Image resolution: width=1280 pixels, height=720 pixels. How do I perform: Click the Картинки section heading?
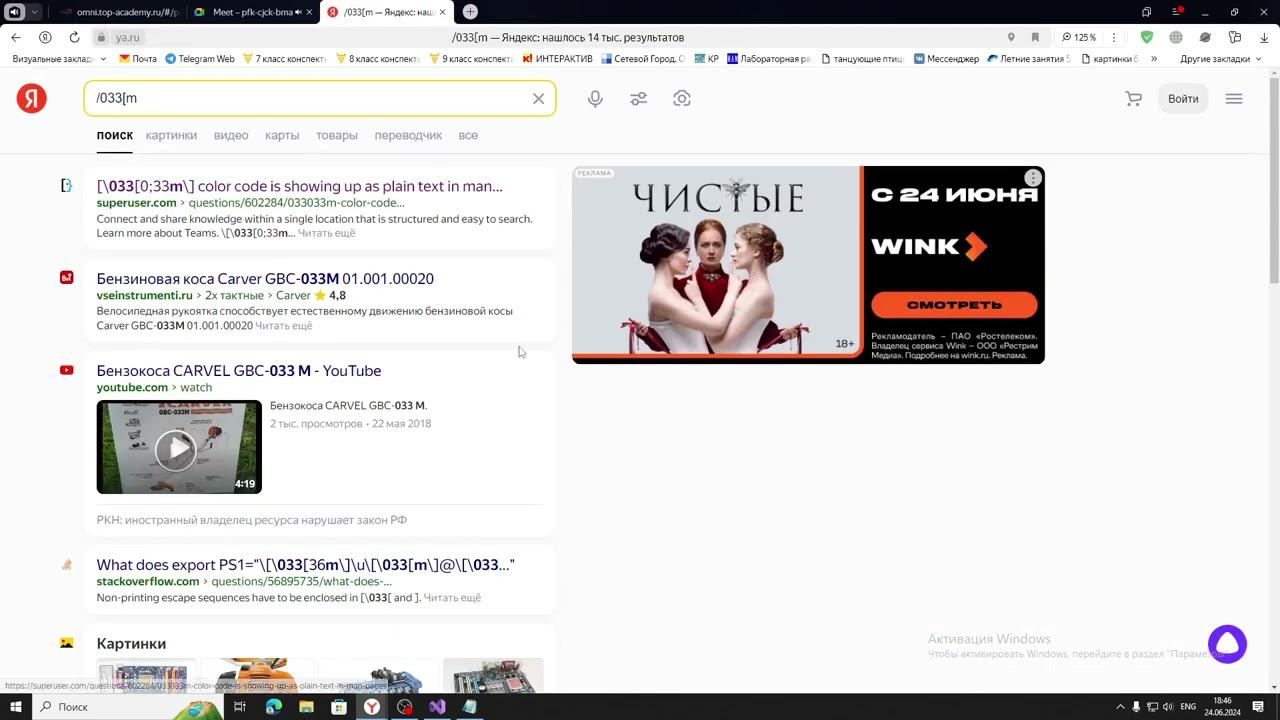pos(131,643)
